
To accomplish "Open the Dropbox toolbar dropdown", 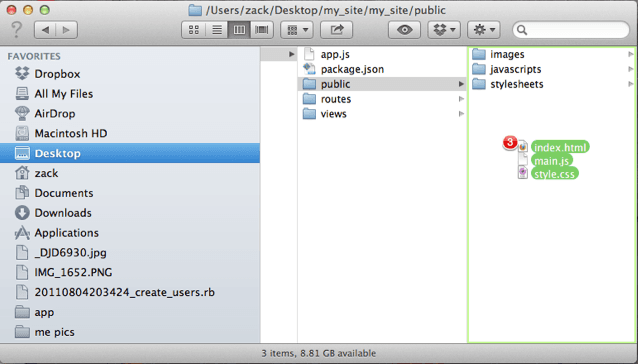I will click(444, 30).
